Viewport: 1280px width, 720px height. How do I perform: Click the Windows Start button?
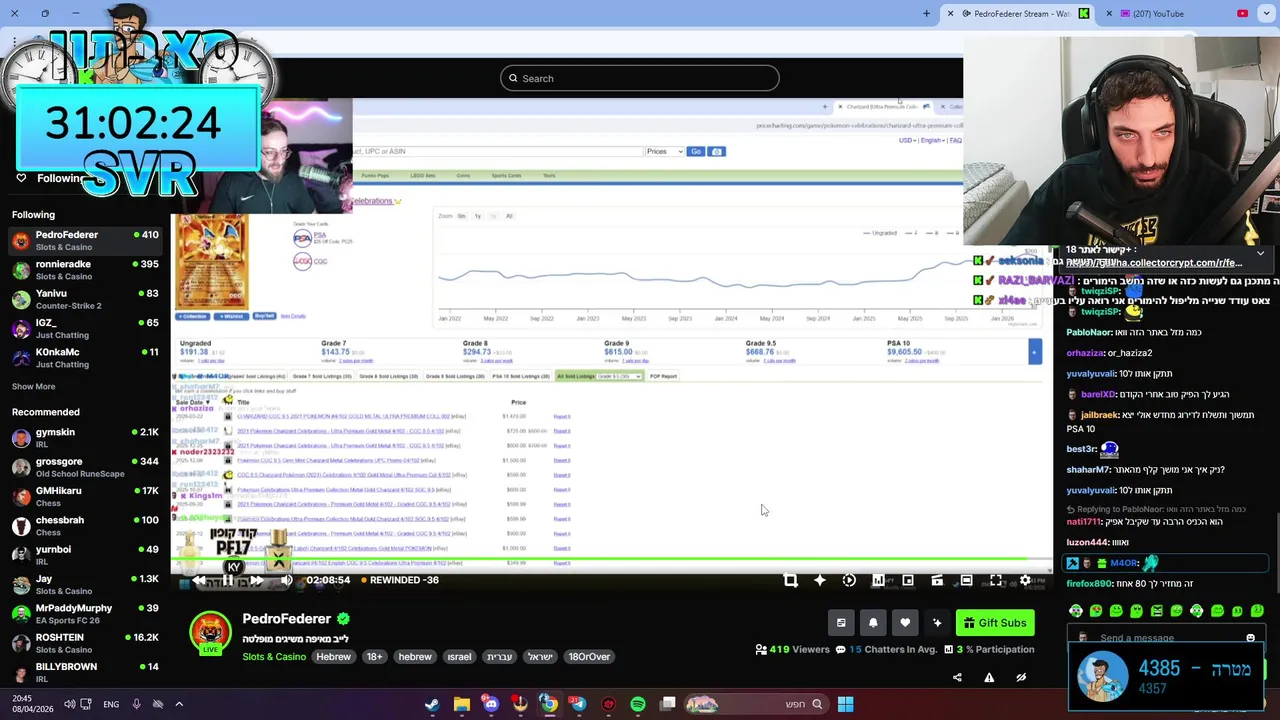click(845, 704)
